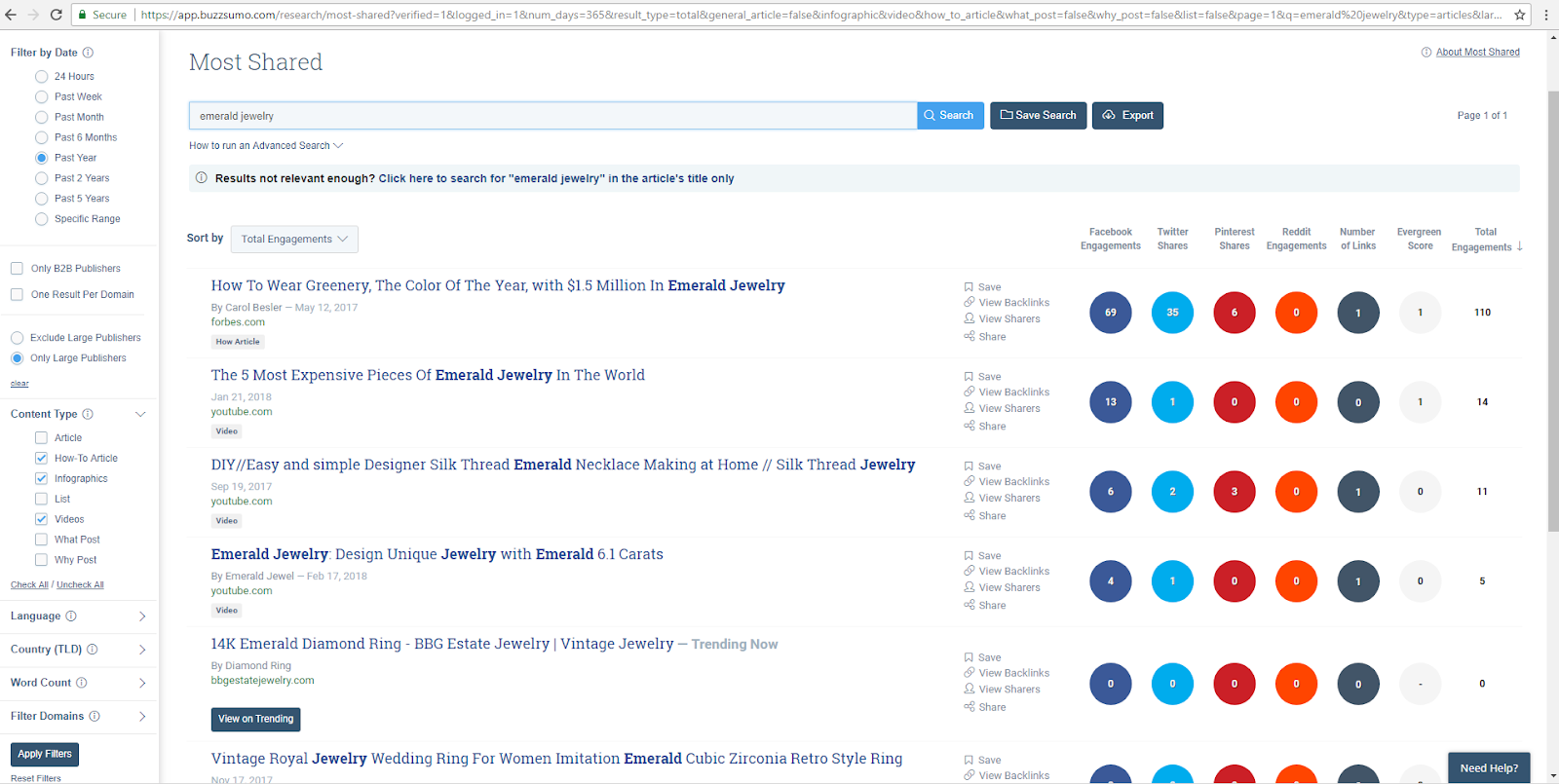This screenshot has height=784, width=1559.
Task: Expand How to run an Advanced Search
Action: [x=266, y=146]
